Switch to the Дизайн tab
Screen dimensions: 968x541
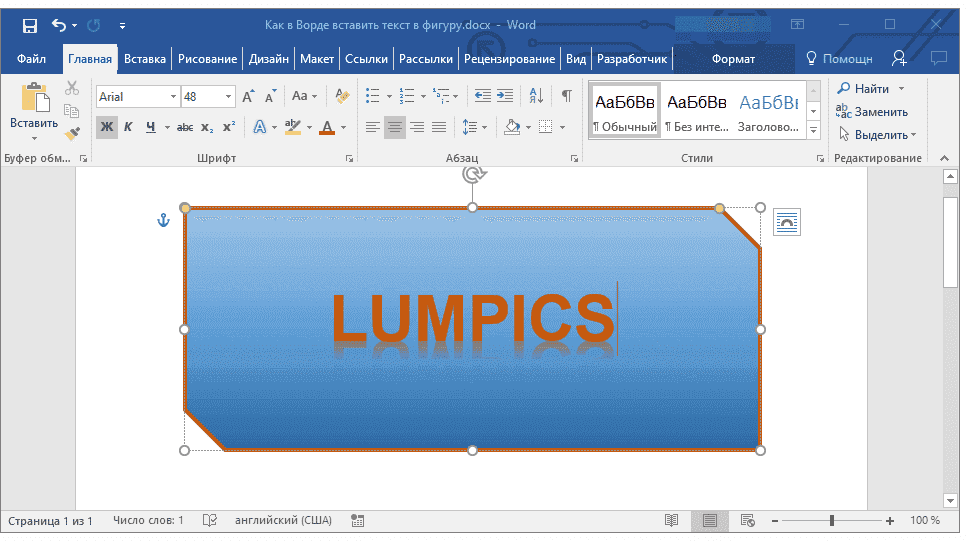[269, 59]
